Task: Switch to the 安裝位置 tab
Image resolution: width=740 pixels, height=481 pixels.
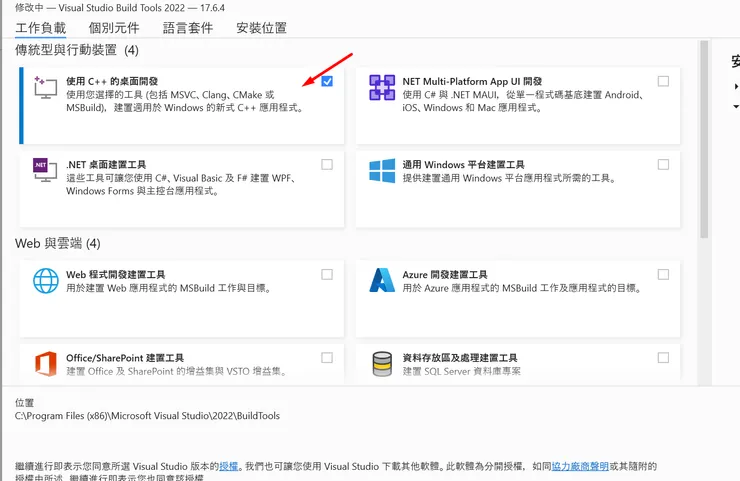Action: tap(261, 28)
